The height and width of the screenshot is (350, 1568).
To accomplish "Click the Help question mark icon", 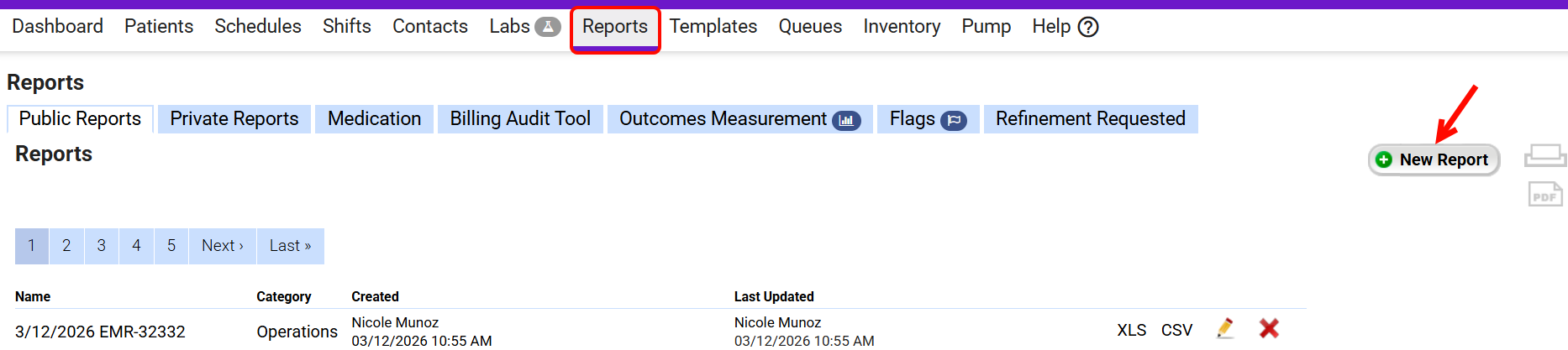I will pyautogui.click(x=1088, y=27).
